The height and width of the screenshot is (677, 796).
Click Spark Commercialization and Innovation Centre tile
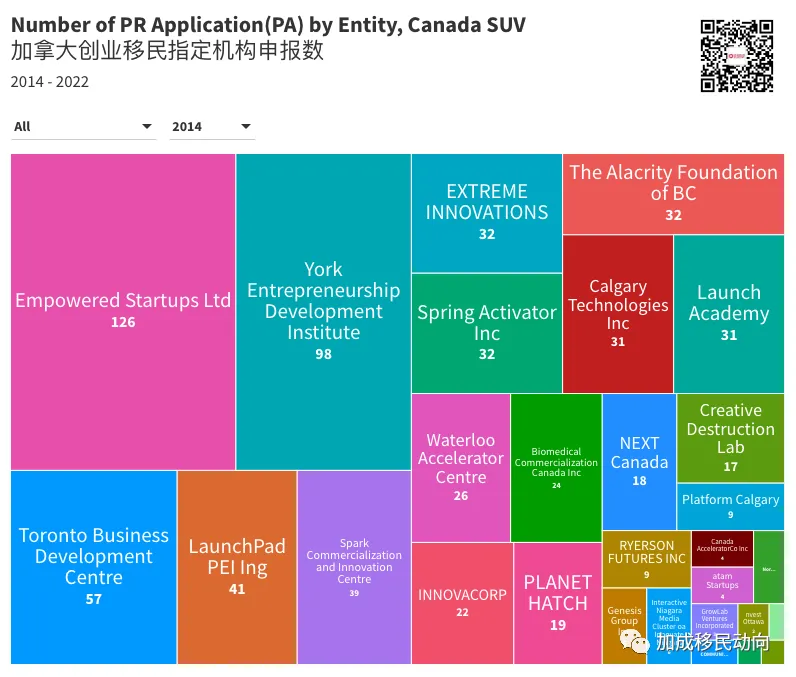[x=354, y=567]
